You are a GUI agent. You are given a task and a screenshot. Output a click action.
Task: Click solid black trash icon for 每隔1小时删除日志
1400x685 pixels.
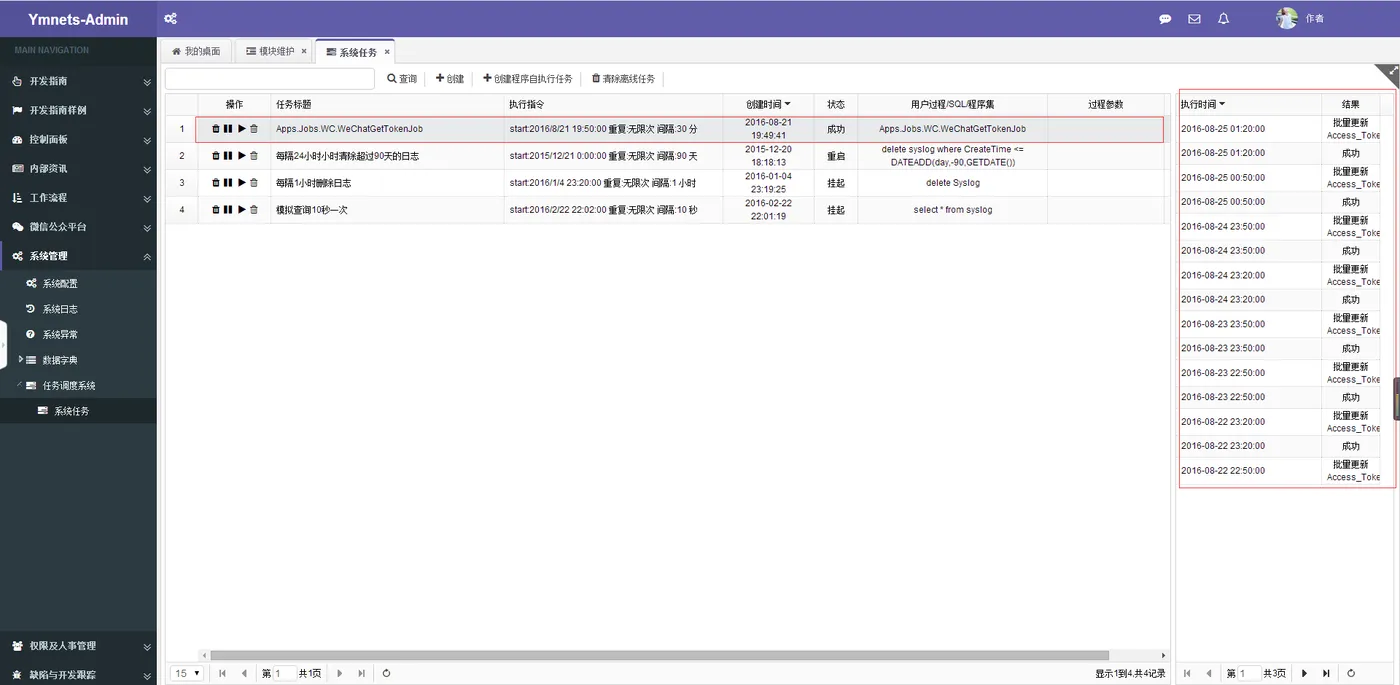(215, 182)
